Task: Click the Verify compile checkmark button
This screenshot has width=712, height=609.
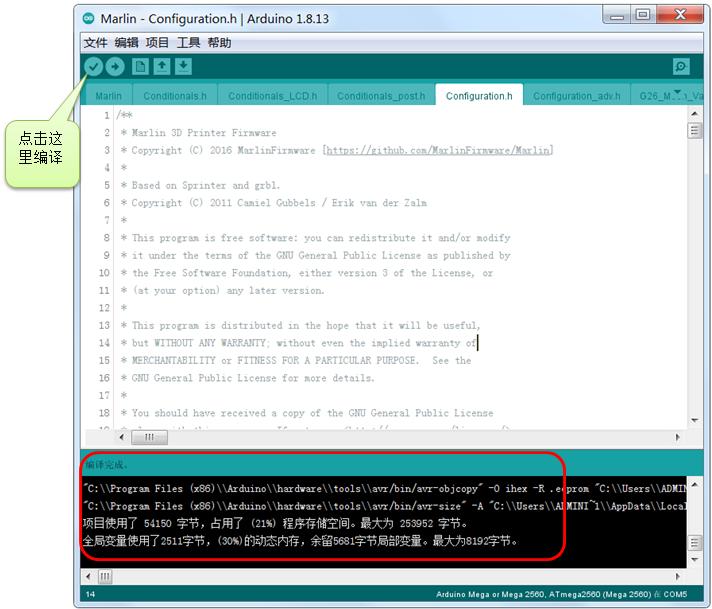Action: (x=93, y=67)
